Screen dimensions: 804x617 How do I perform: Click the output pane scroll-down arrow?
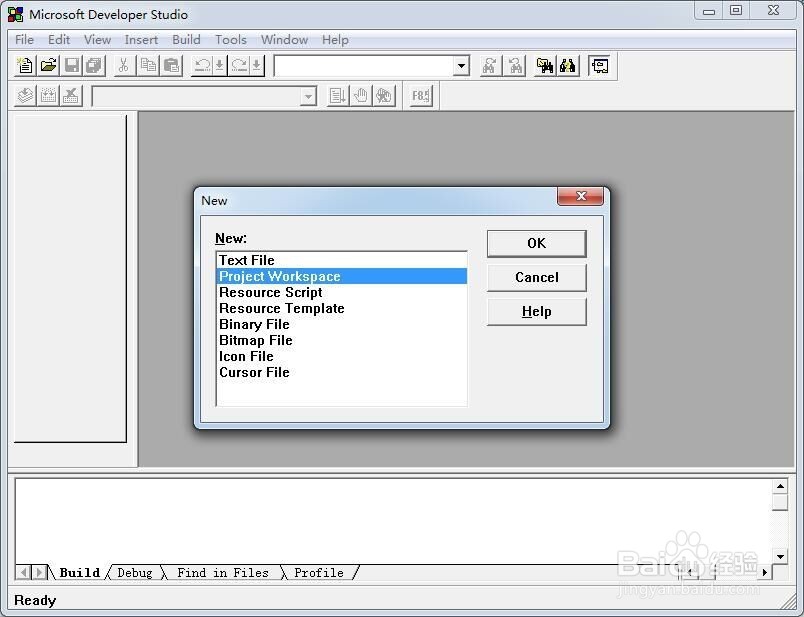[x=780, y=556]
